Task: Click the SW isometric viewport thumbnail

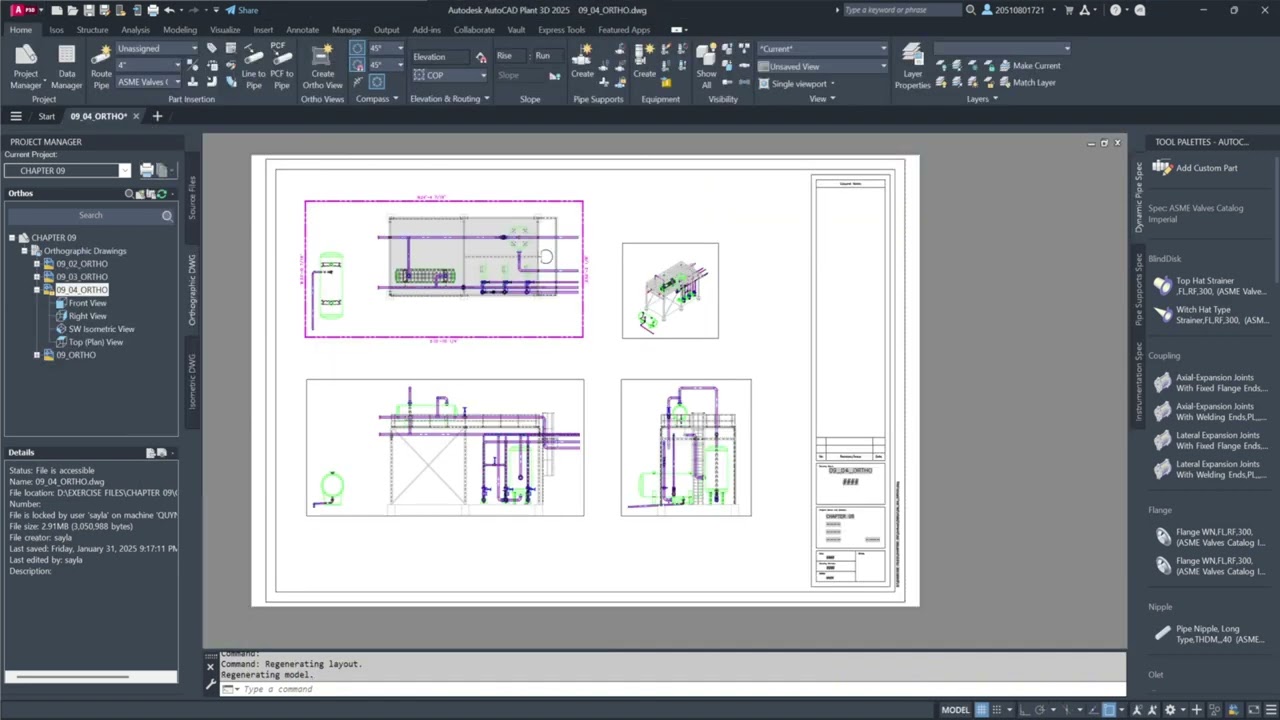Action: coord(670,291)
